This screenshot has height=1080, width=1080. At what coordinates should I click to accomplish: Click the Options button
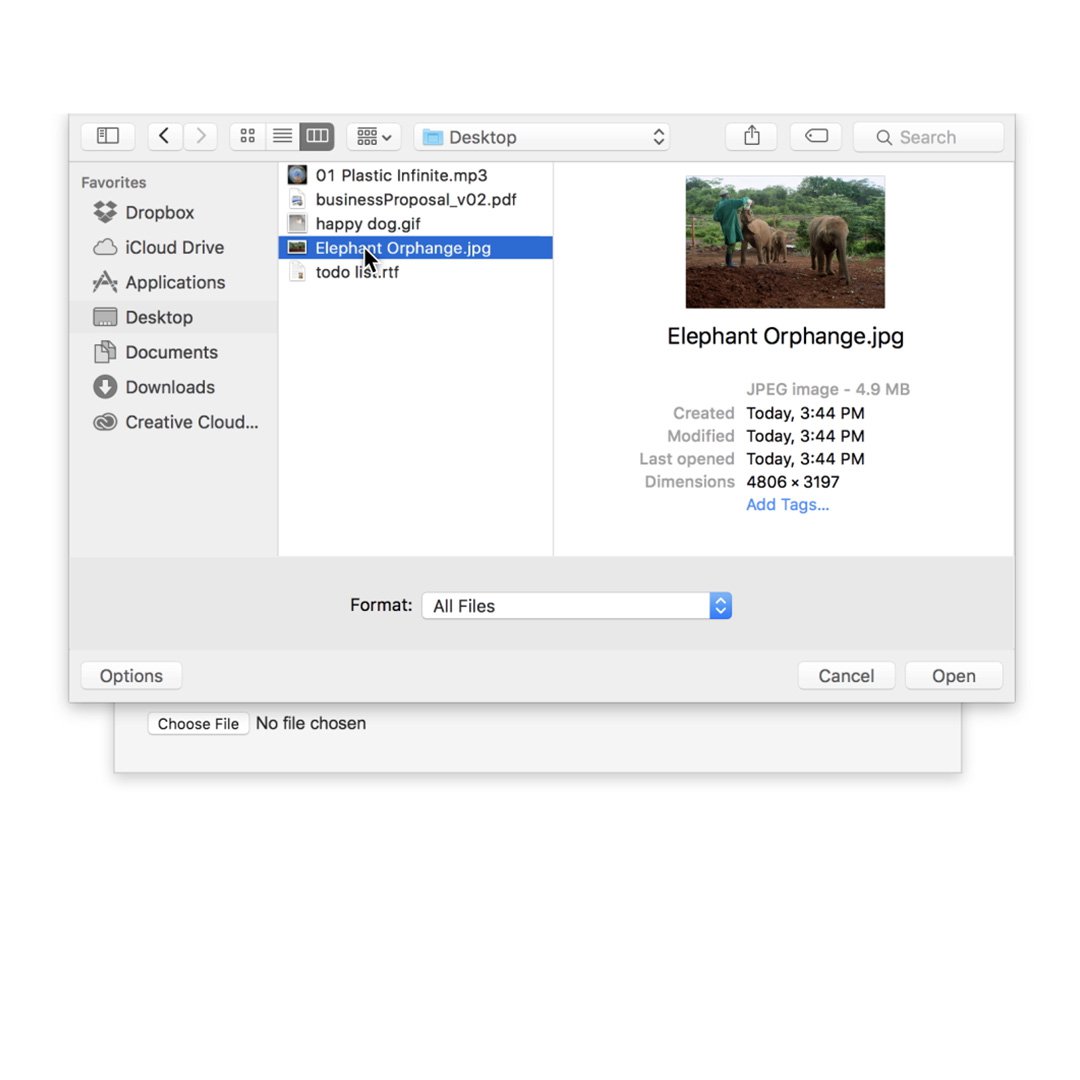tap(131, 676)
